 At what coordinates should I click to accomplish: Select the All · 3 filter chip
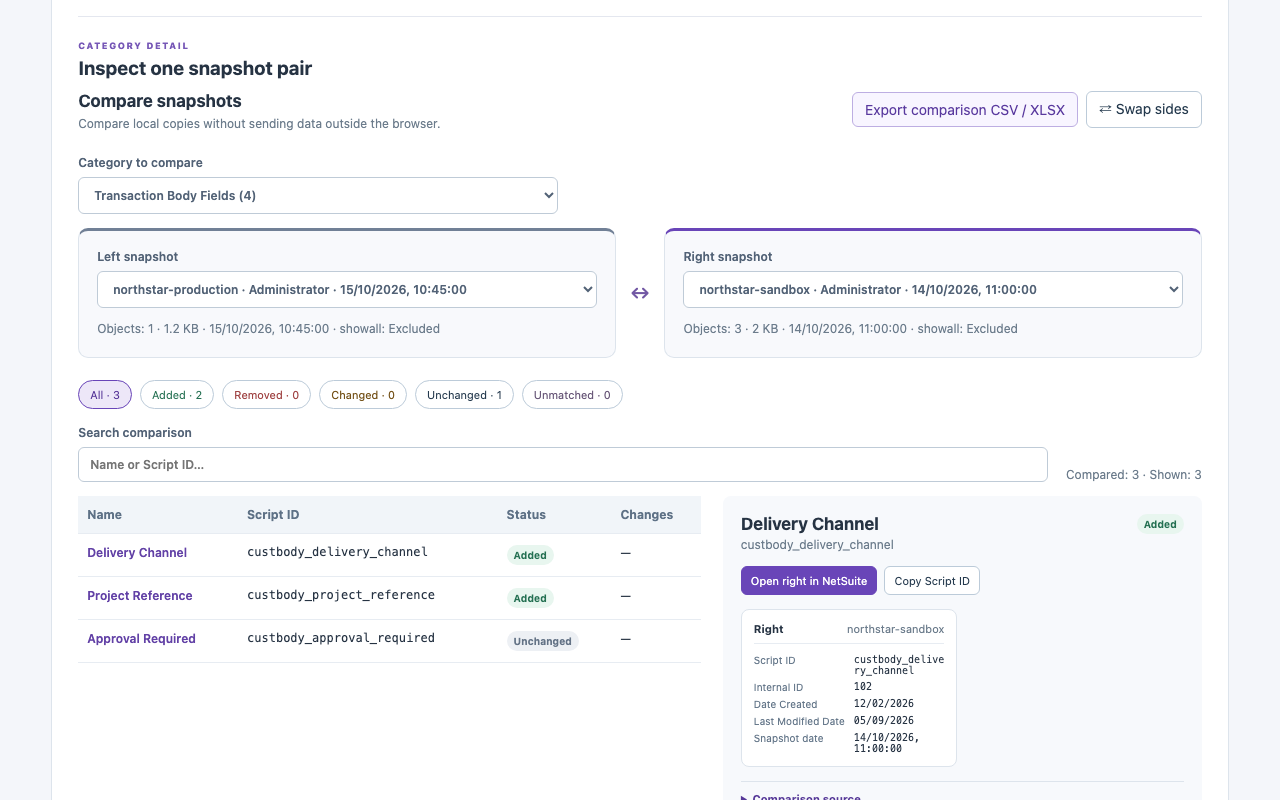click(105, 395)
